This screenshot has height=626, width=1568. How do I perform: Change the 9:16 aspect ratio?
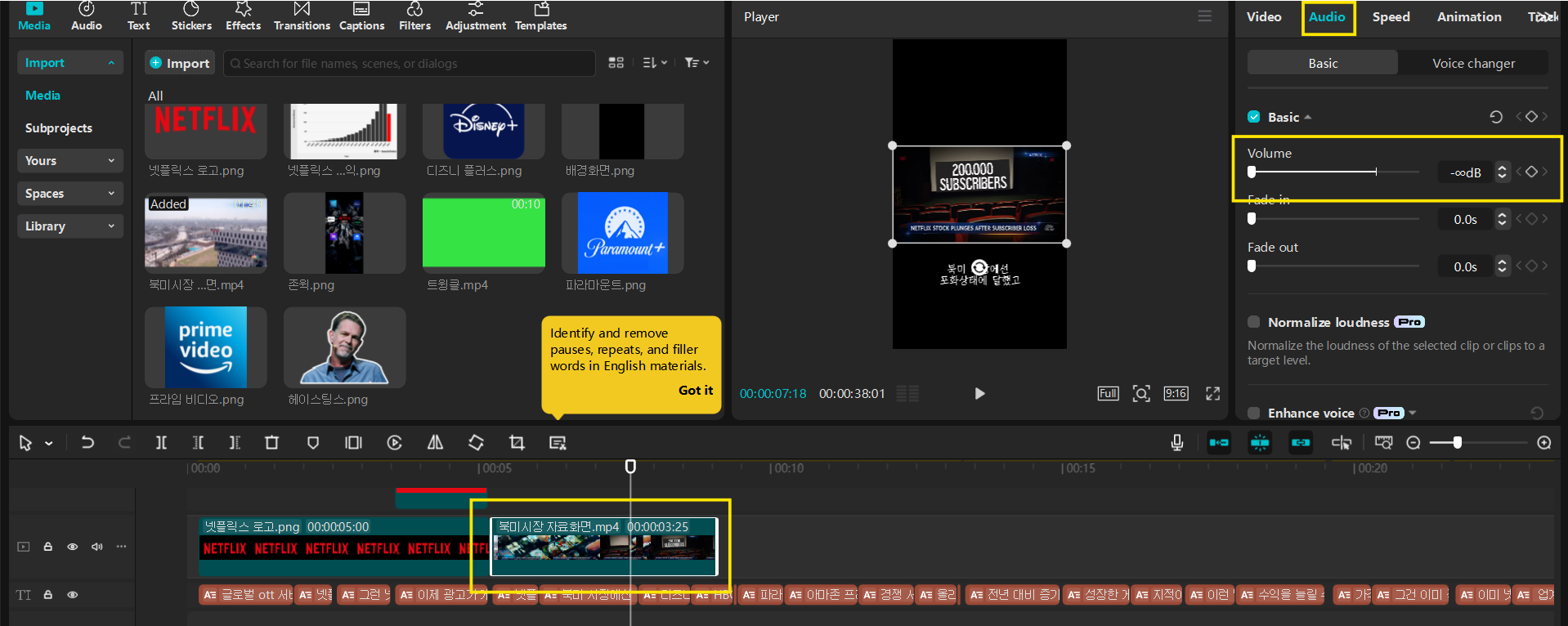click(x=1176, y=393)
